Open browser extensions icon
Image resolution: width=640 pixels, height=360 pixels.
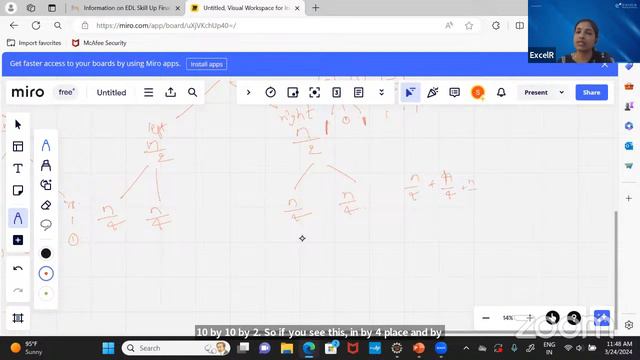496,26
